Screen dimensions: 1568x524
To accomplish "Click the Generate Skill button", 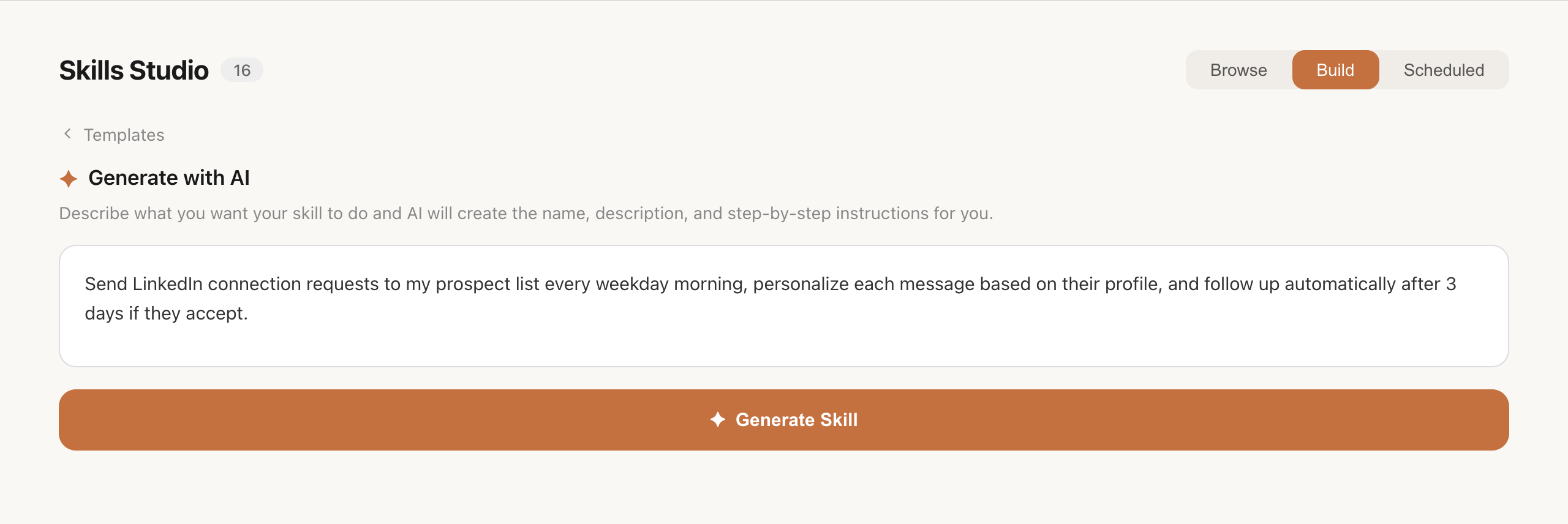I will click(x=784, y=420).
